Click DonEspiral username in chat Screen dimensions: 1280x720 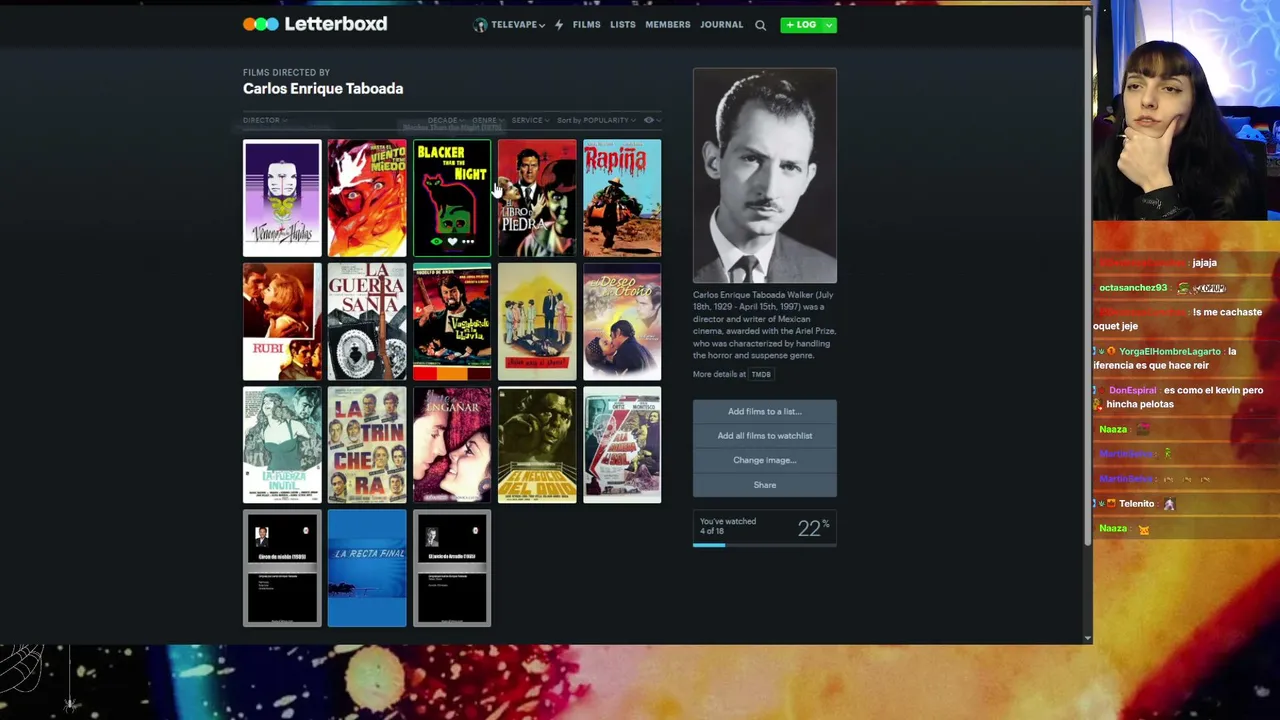tap(1132, 390)
